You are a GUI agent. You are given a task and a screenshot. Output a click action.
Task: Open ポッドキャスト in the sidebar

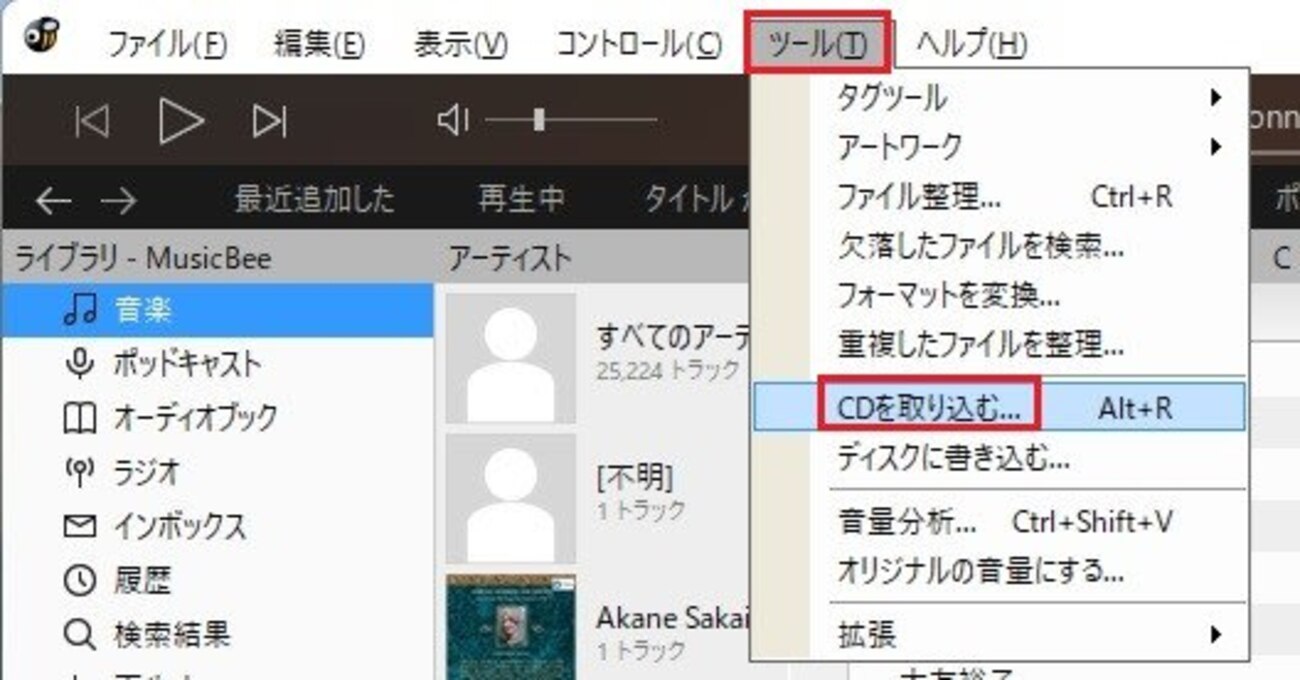(x=217, y=364)
